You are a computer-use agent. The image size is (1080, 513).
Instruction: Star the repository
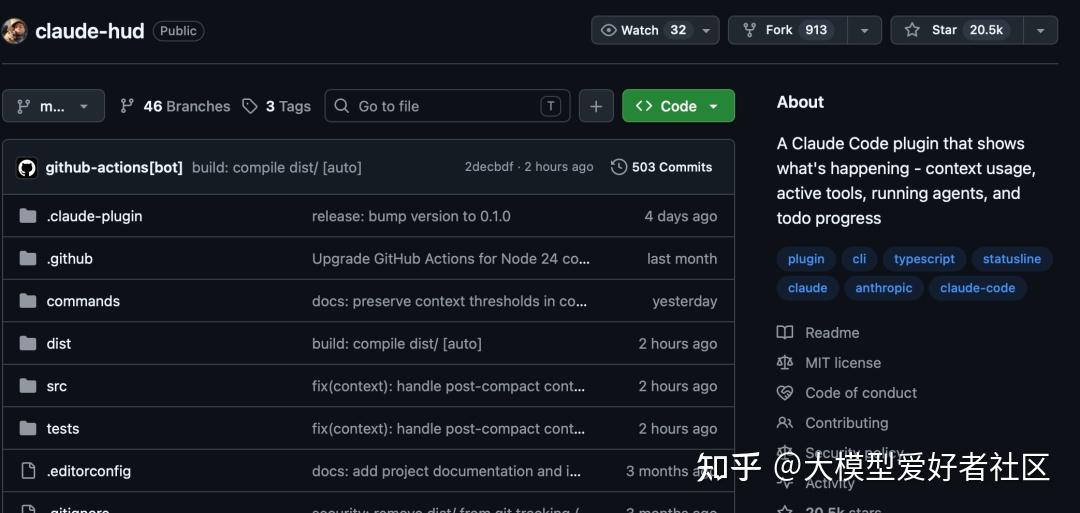coord(957,30)
